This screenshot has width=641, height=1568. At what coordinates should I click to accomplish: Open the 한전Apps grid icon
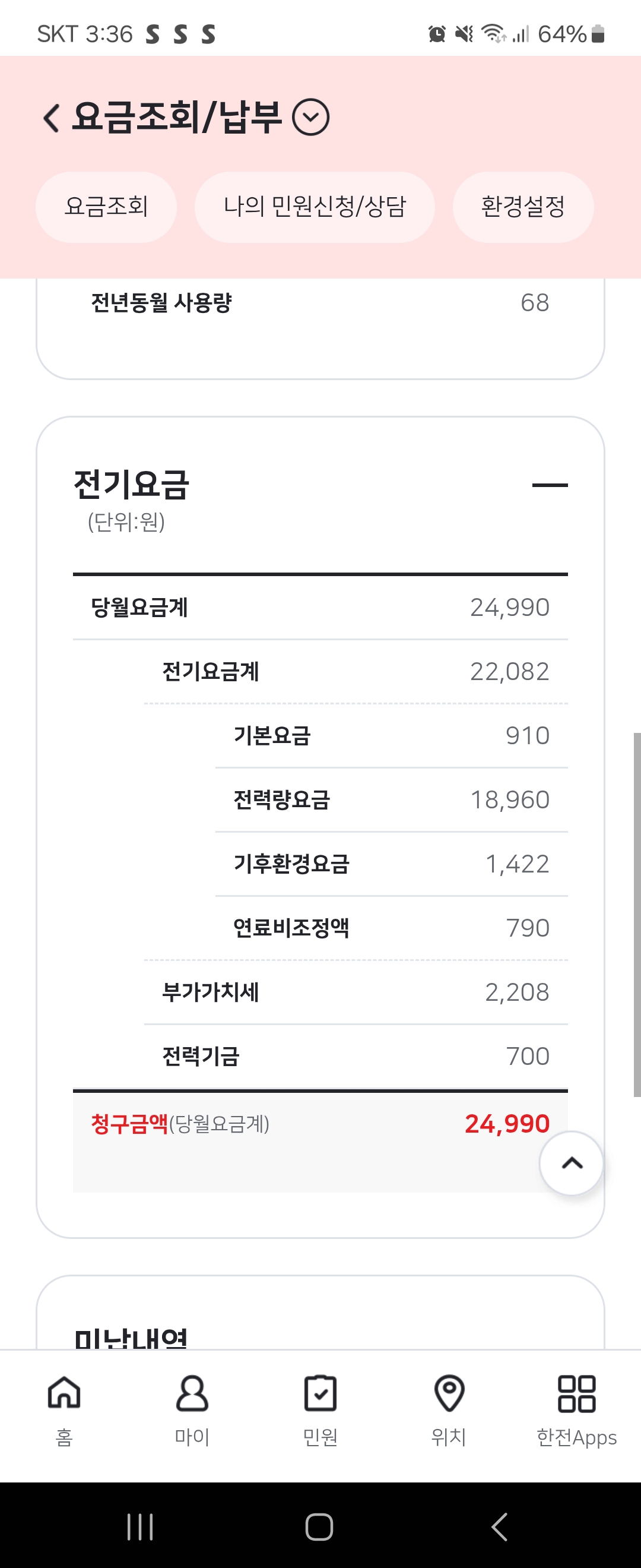click(x=576, y=1393)
